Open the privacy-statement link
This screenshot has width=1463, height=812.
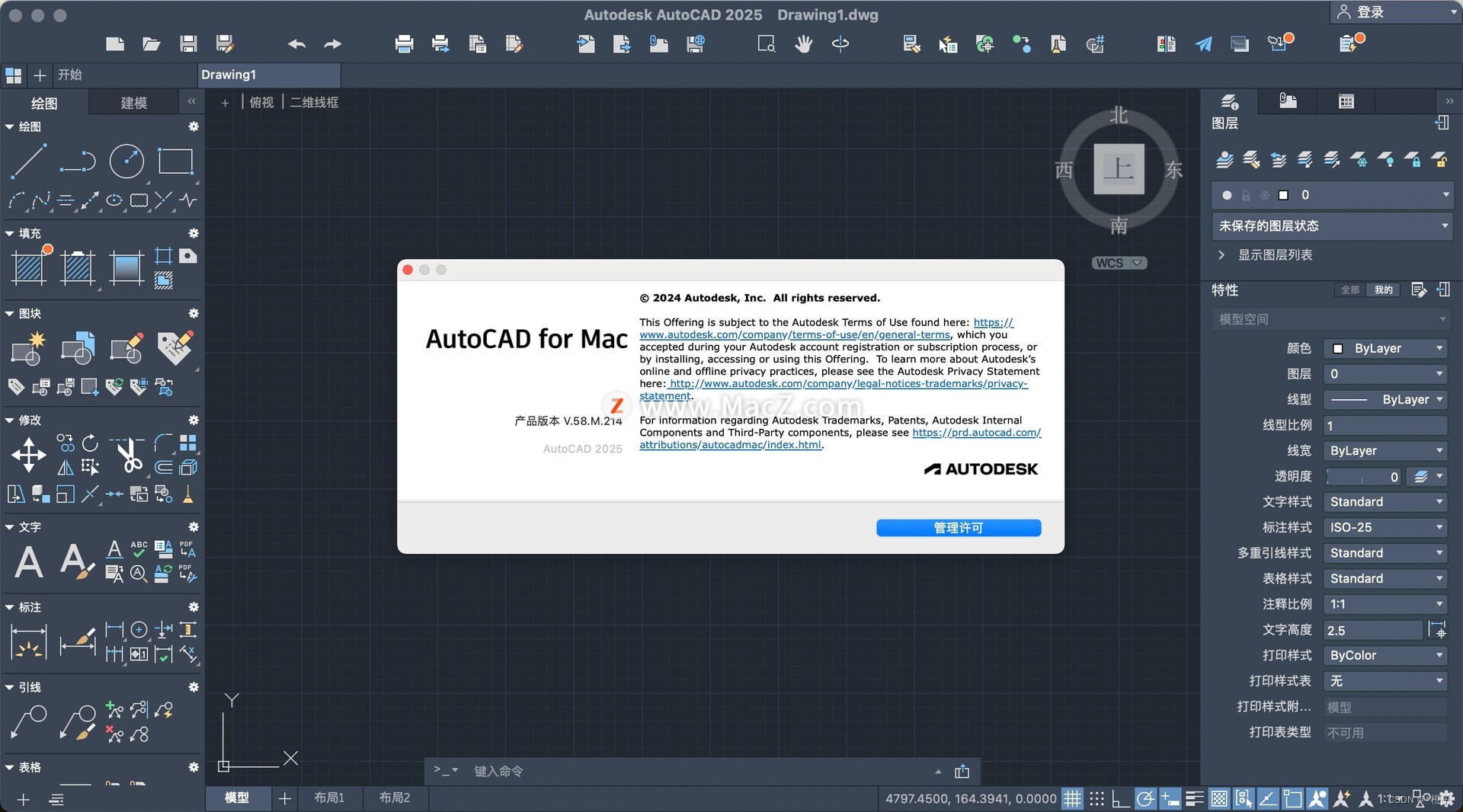(847, 383)
